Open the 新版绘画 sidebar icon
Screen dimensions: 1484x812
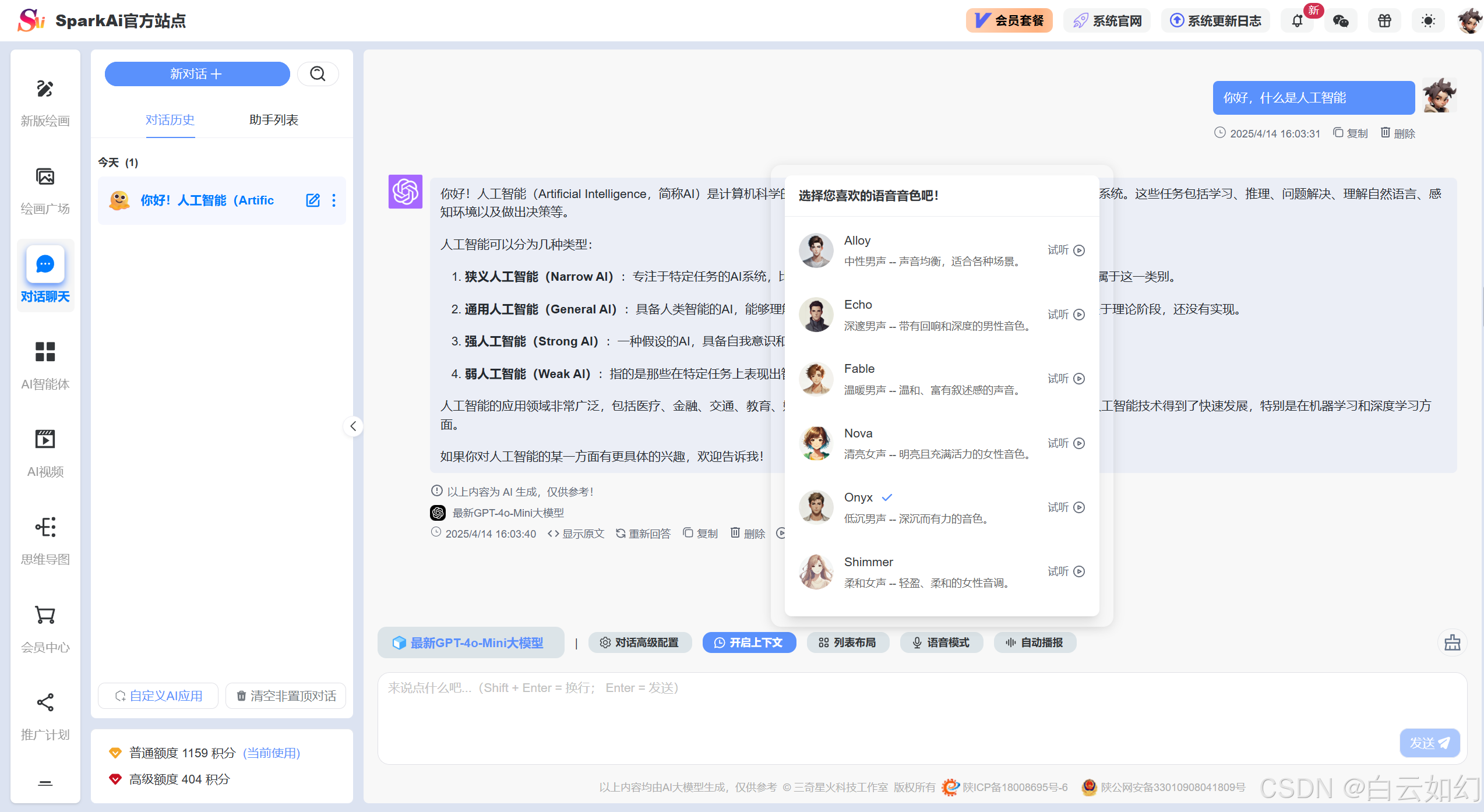pos(45,89)
